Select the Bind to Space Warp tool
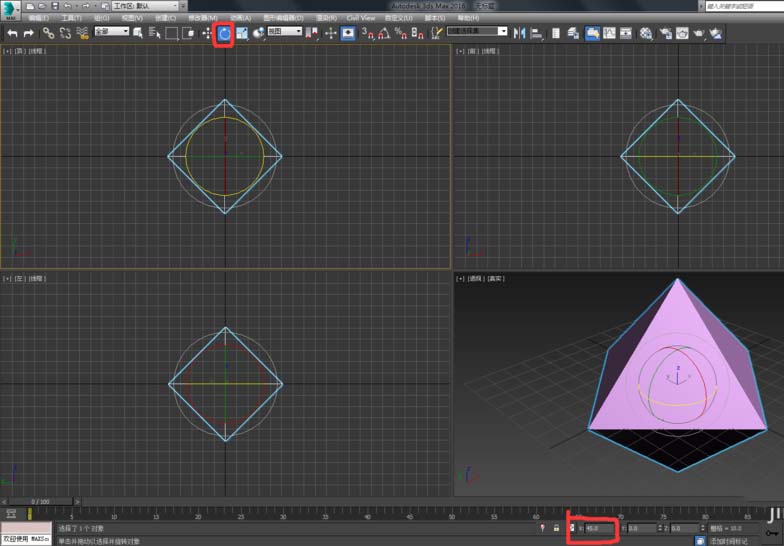784x546 pixels. 82,34
